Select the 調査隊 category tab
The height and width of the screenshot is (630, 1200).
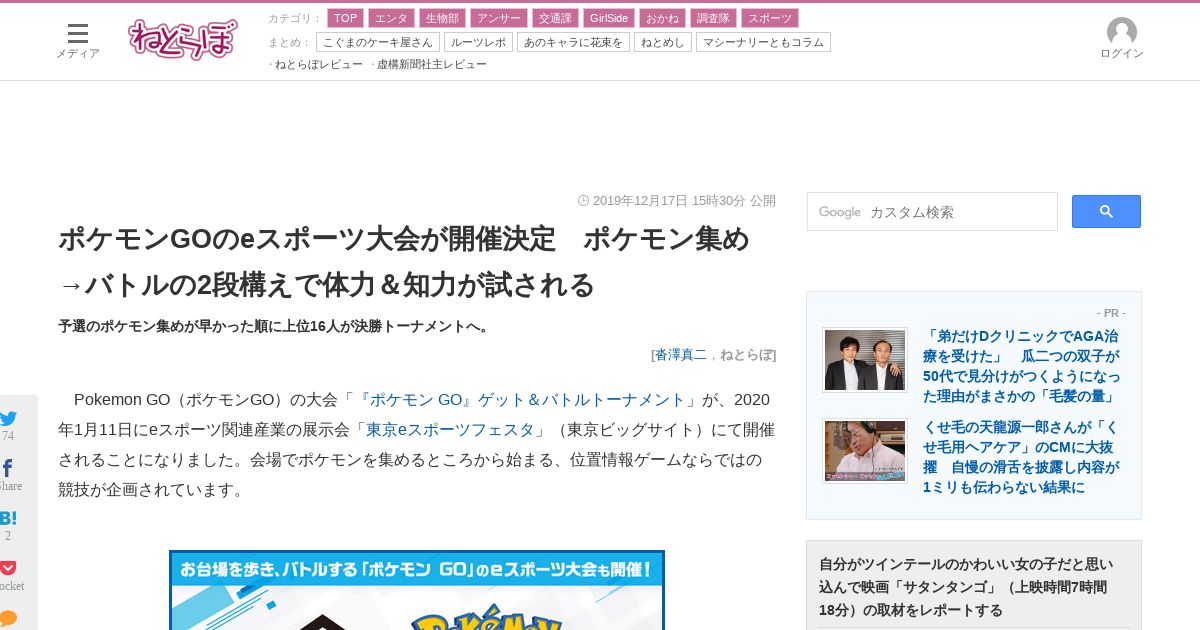point(713,18)
